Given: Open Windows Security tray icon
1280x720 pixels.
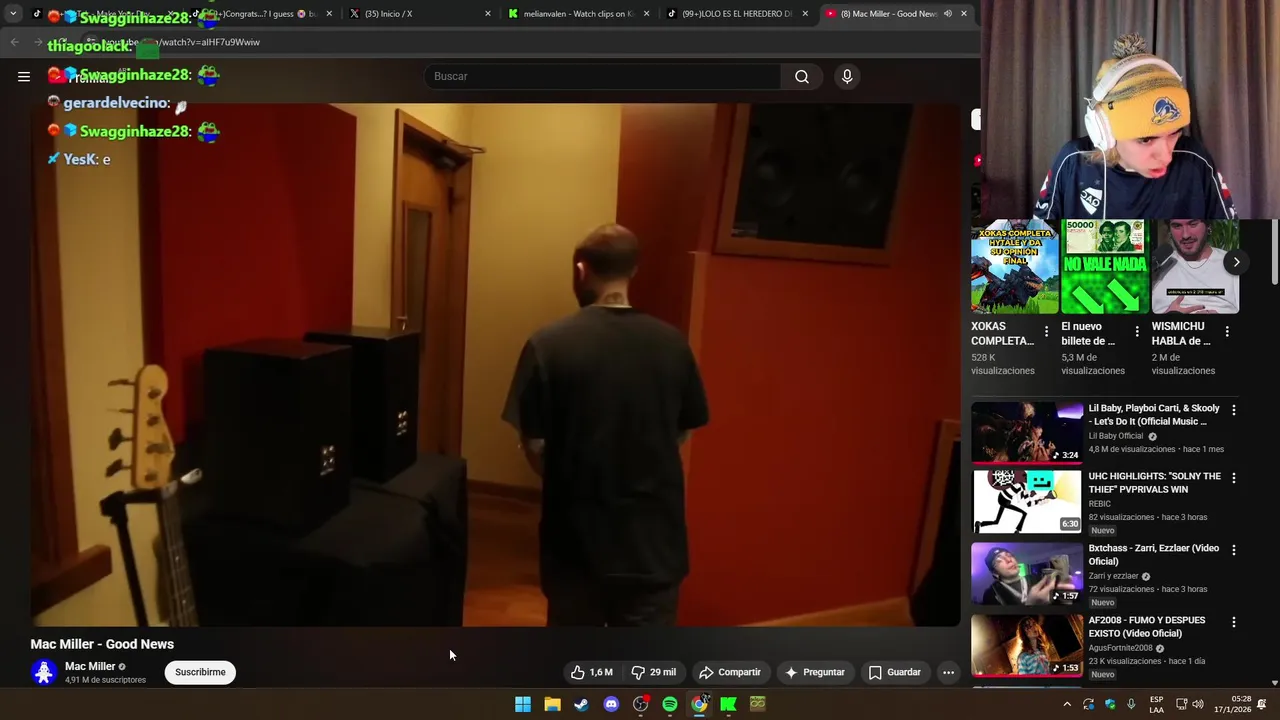Looking at the screenshot, I should (1110, 704).
